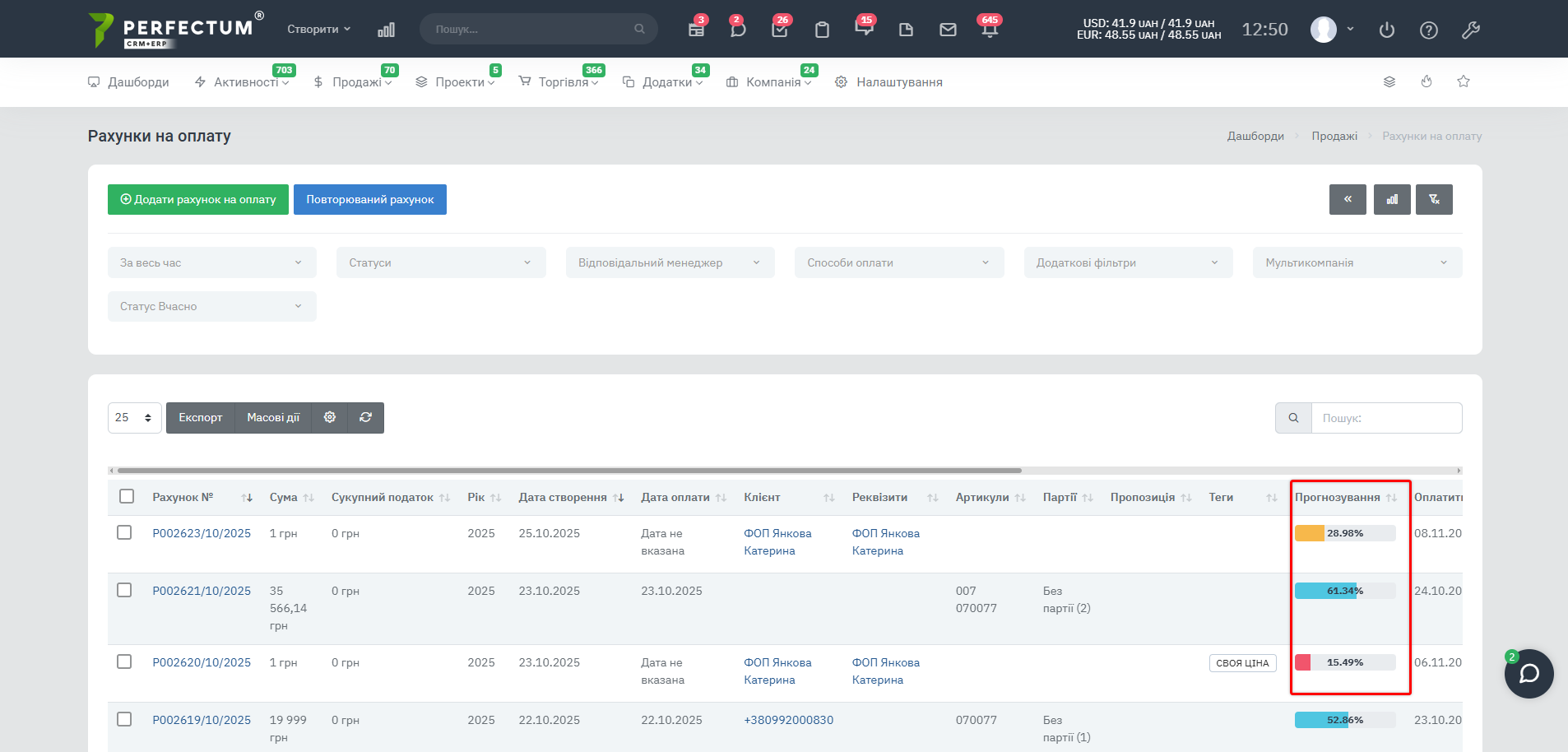
Task: Expand the Відповідальний менеджер dropdown
Action: [670, 263]
